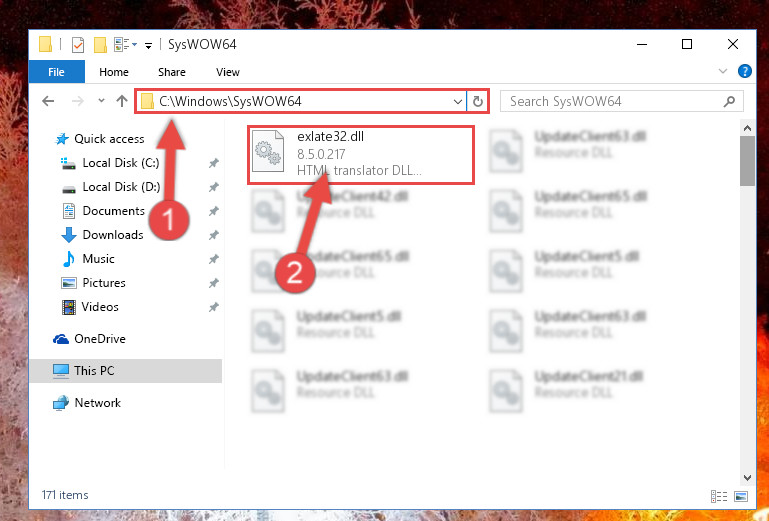Image resolution: width=769 pixels, height=521 pixels.
Task: Click the pin icon beside Local Disk (D:)
Action: click(x=213, y=187)
